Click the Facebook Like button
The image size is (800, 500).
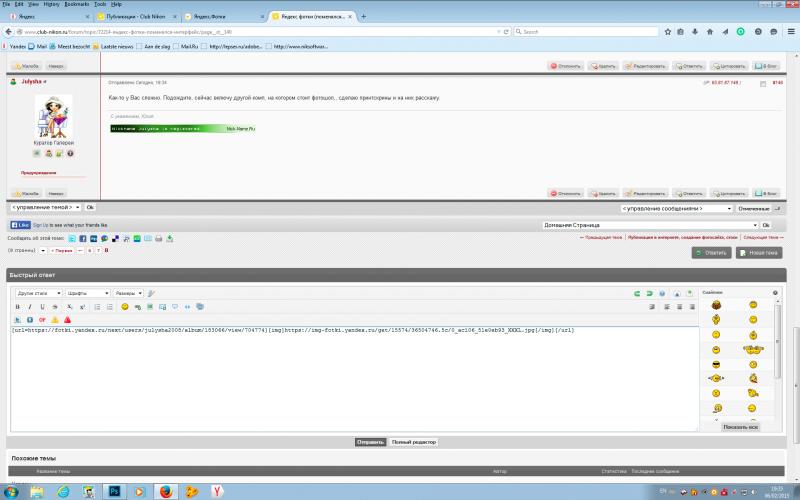(x=20, y=225)
